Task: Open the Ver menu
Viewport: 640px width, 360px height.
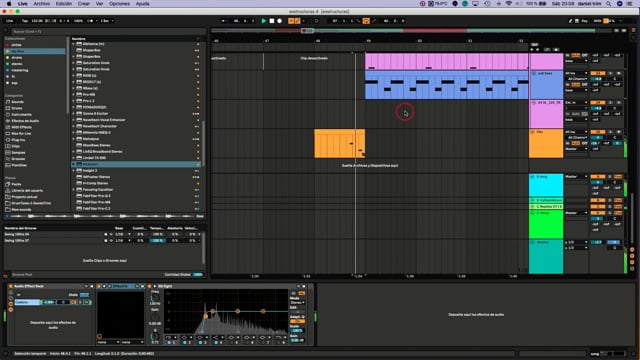Action: (x=99, y=4)
